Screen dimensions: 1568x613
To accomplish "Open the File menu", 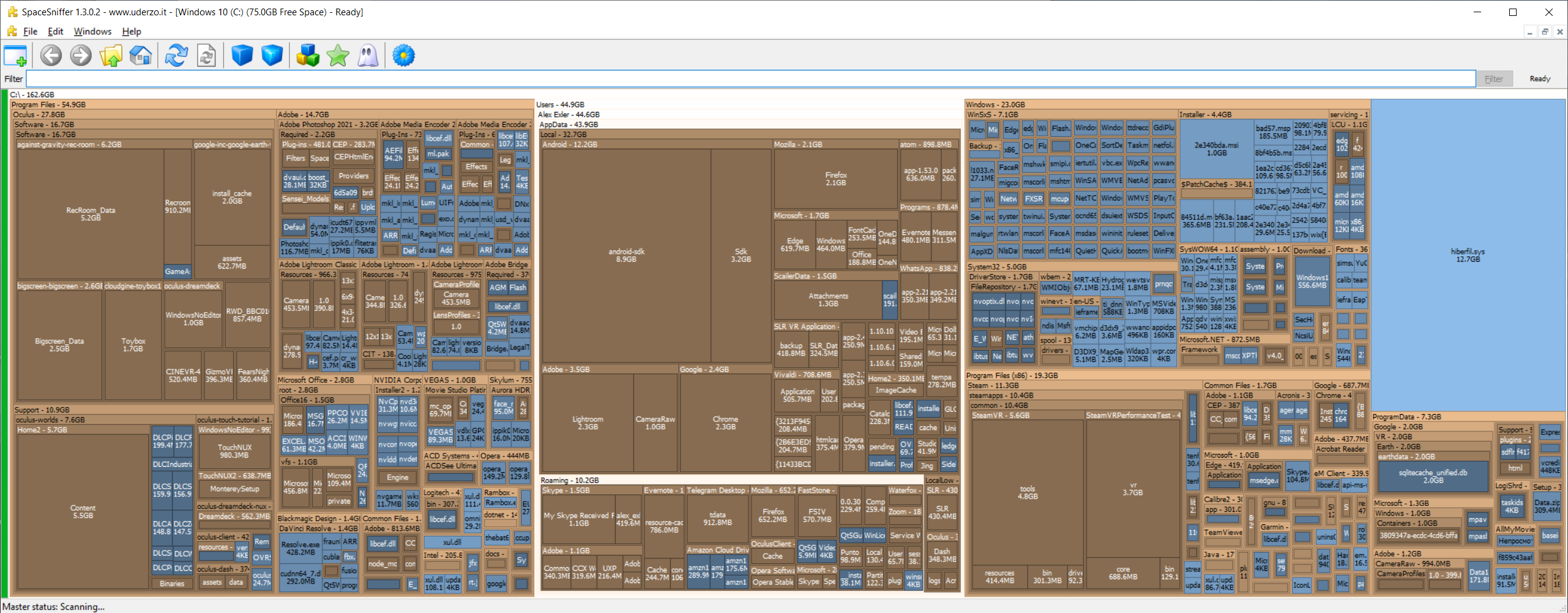I will coord(30,31).
